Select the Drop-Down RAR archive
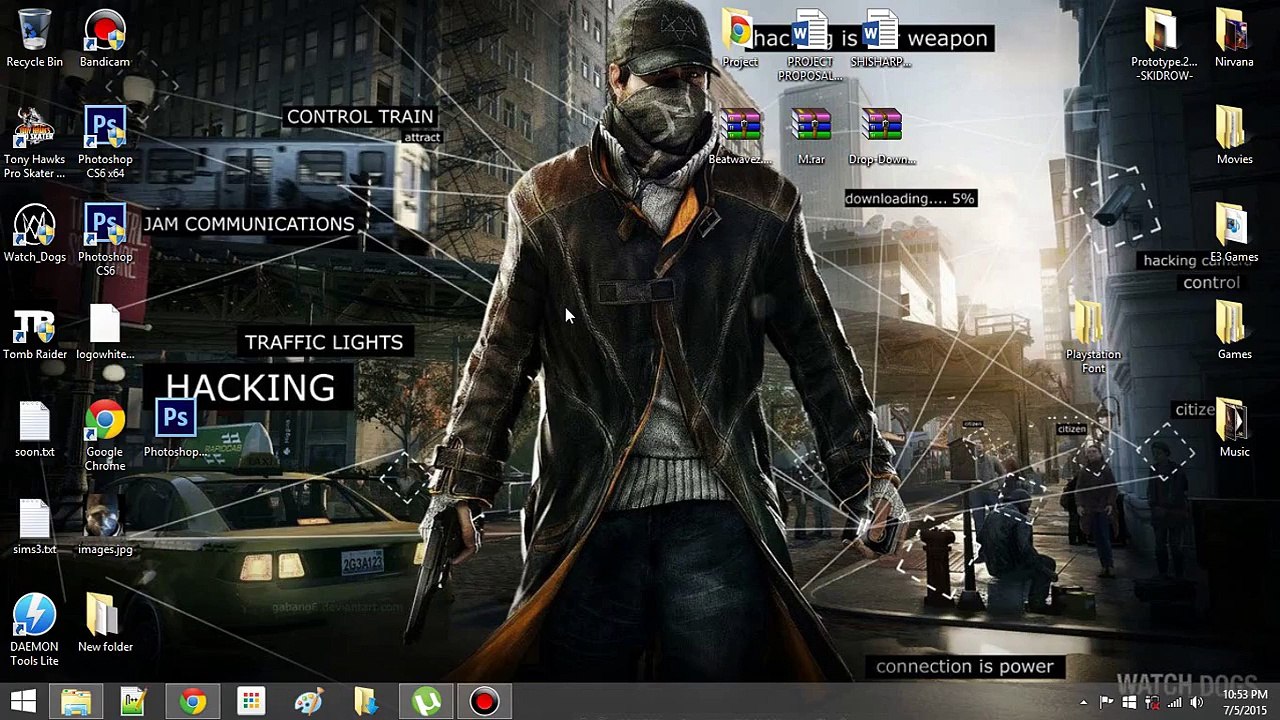This screenshot has height=720, width=1280. [x=882, y=137]
